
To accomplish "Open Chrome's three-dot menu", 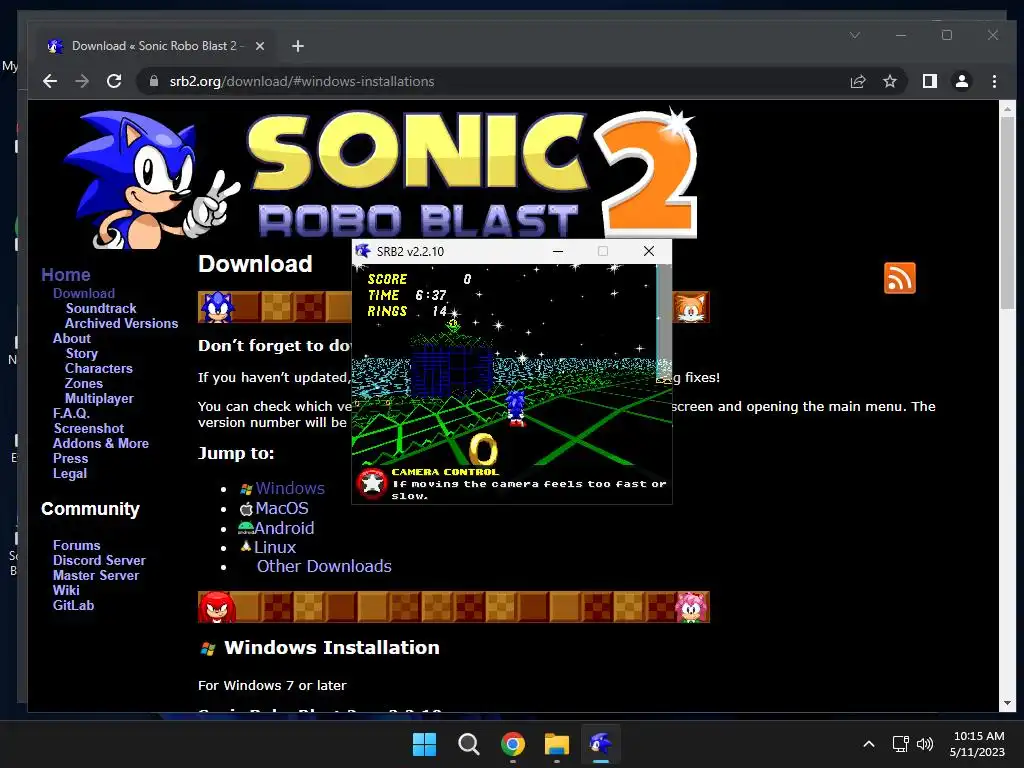I will tap(994, 81).
